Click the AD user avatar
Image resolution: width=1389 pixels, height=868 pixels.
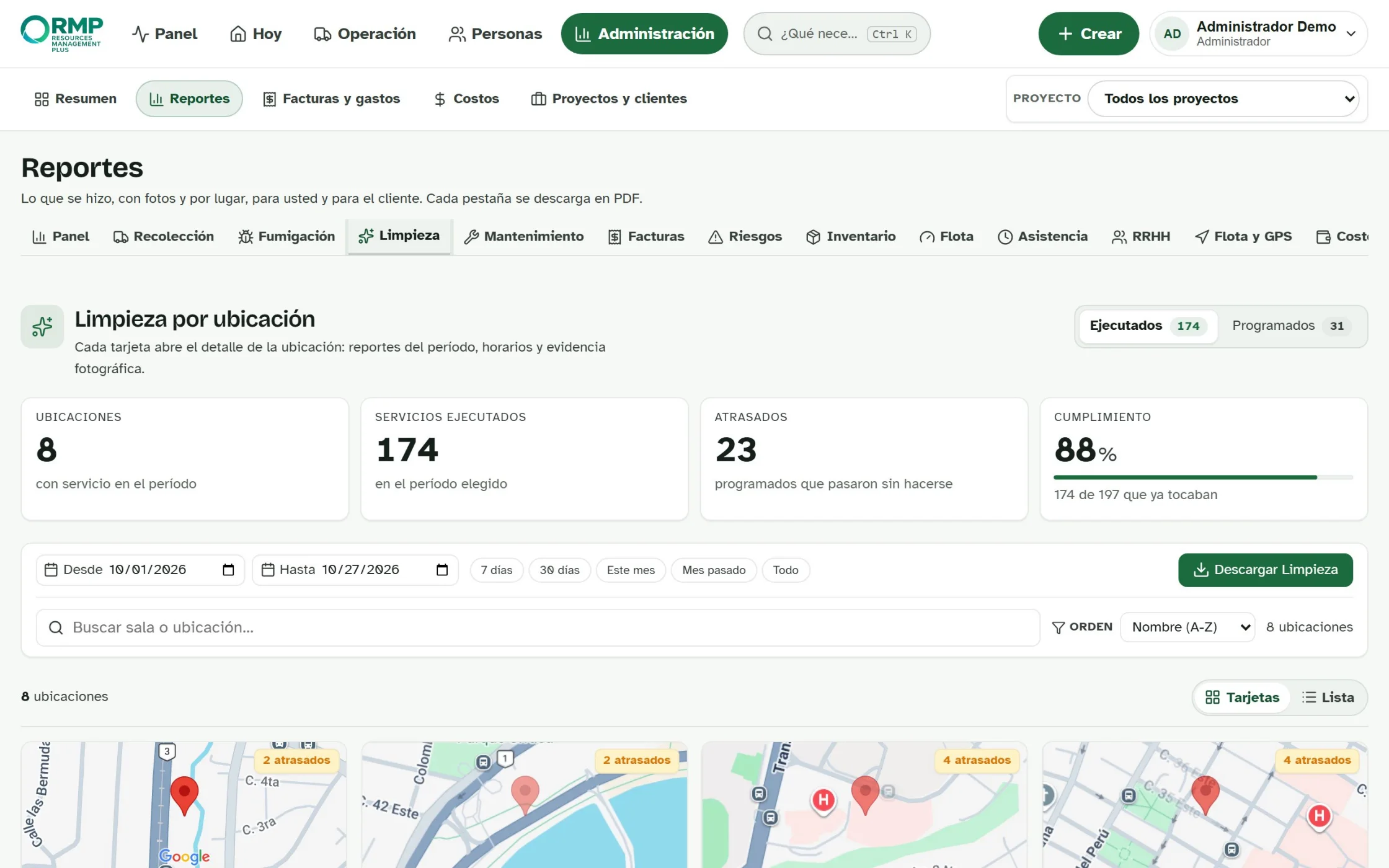pyautogui.click(x=1172, y=33)
